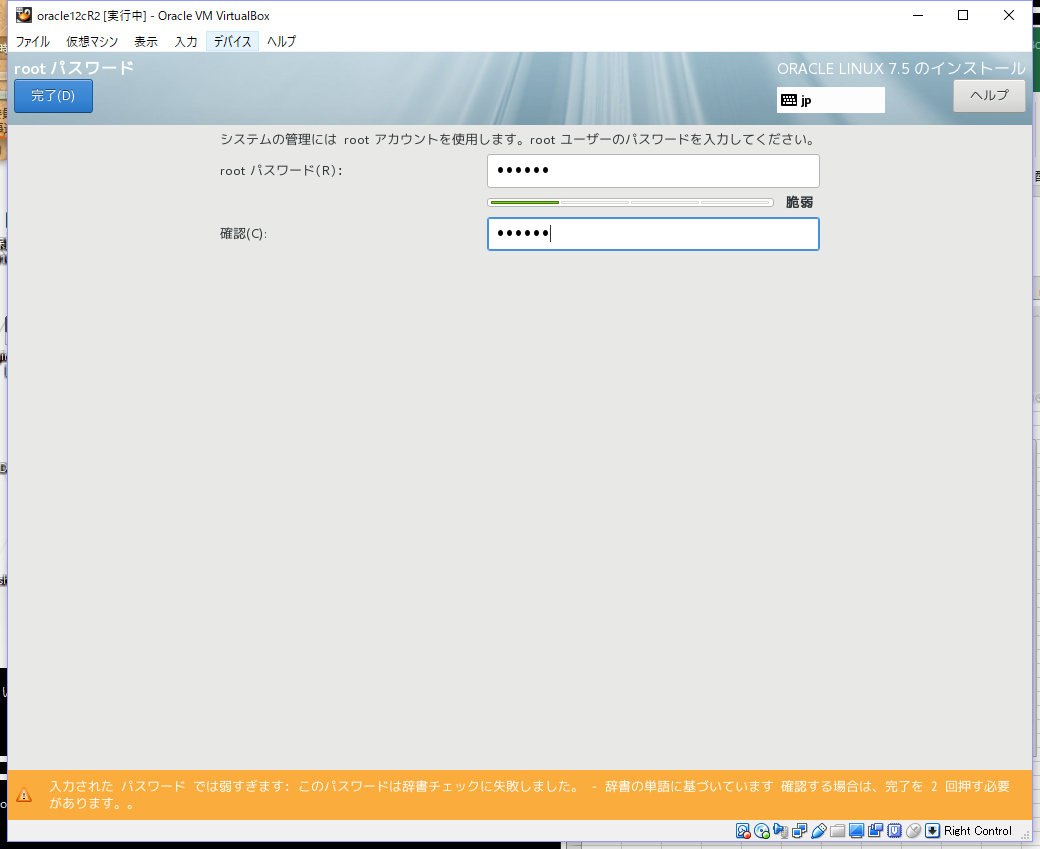This screenshot has height=849, width=1040.
Task: Click the 確認 password confirmation field
Action: [x=652, y=233]
